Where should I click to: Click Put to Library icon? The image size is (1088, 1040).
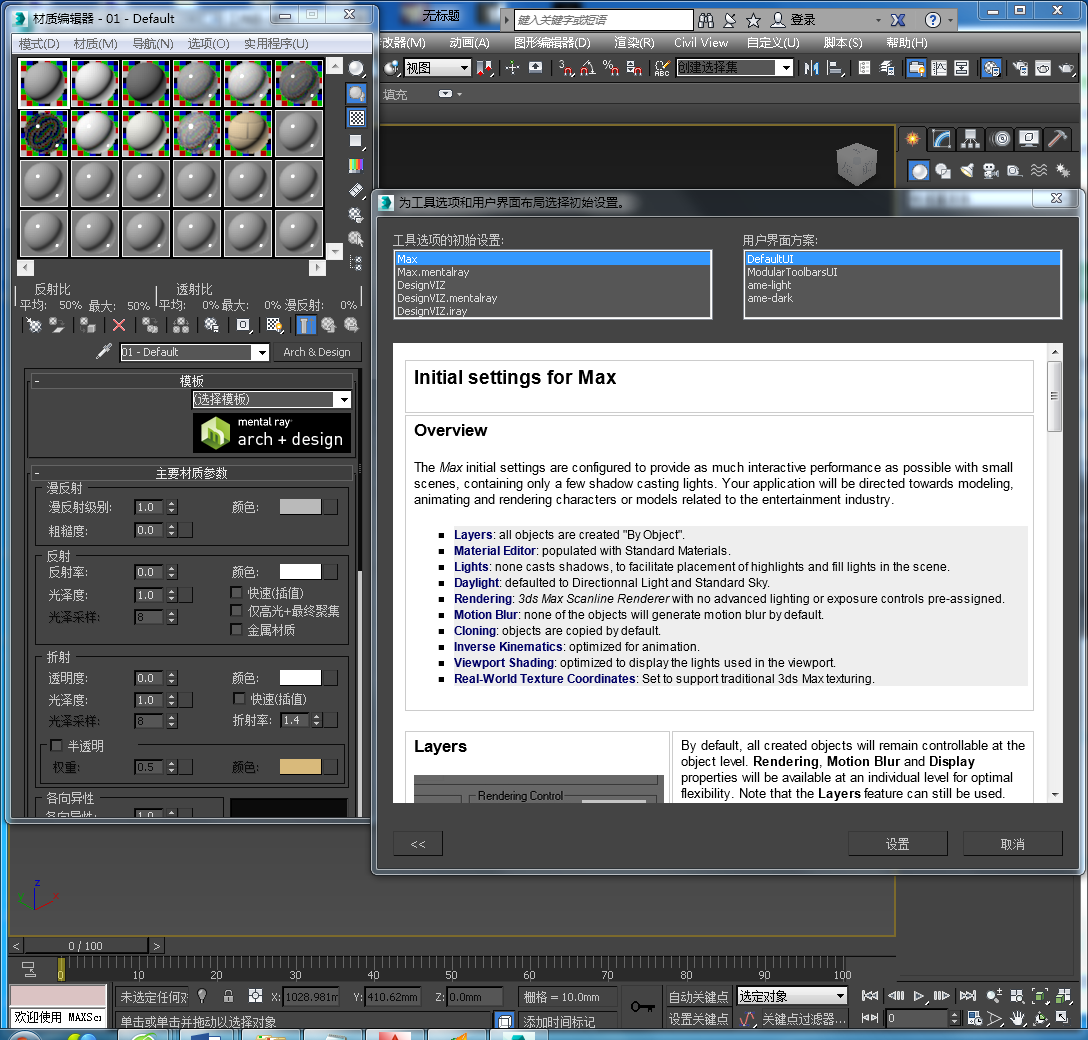click(x=212, y=325)
